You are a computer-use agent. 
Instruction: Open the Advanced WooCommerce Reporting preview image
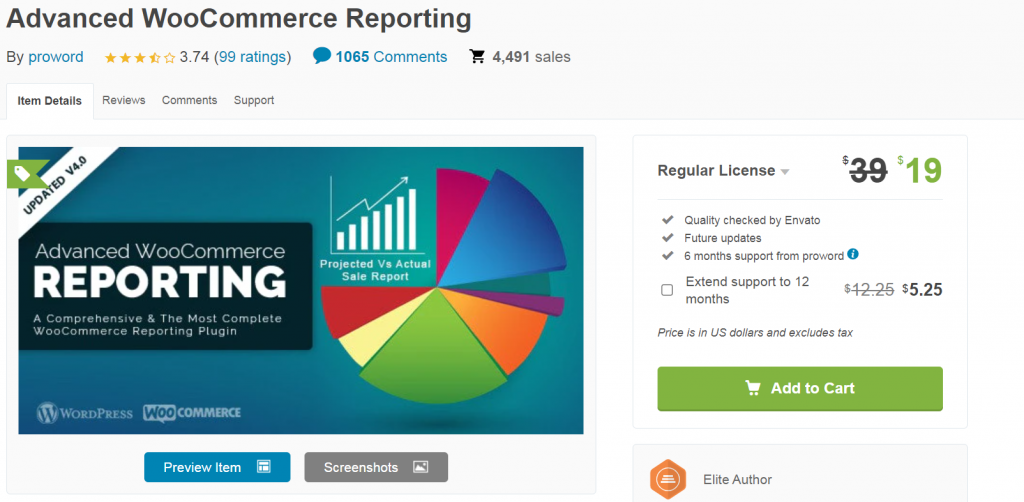(300, 290)
